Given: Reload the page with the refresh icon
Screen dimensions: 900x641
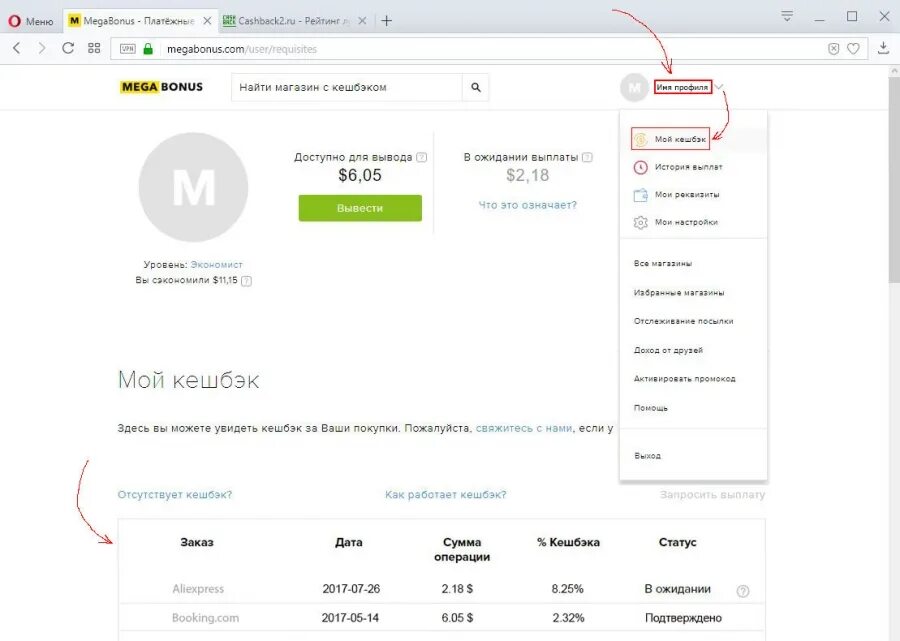Looking at the screenshot, I should [67, 47].
